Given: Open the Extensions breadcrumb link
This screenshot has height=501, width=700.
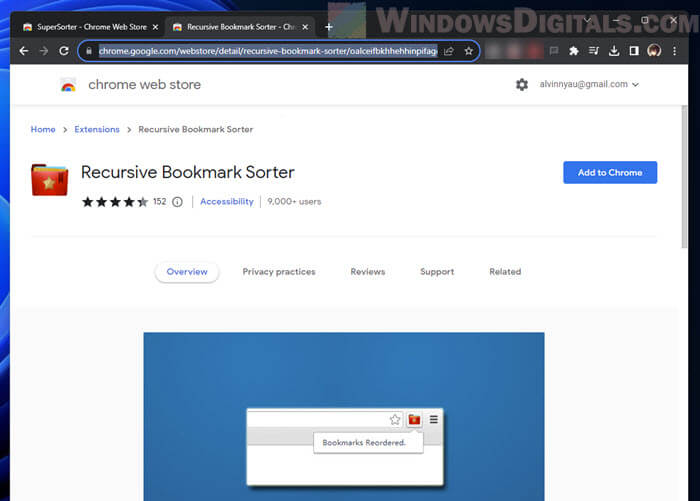Looking at the screenshot, I should pyautogui.click(x=97, y=129).
